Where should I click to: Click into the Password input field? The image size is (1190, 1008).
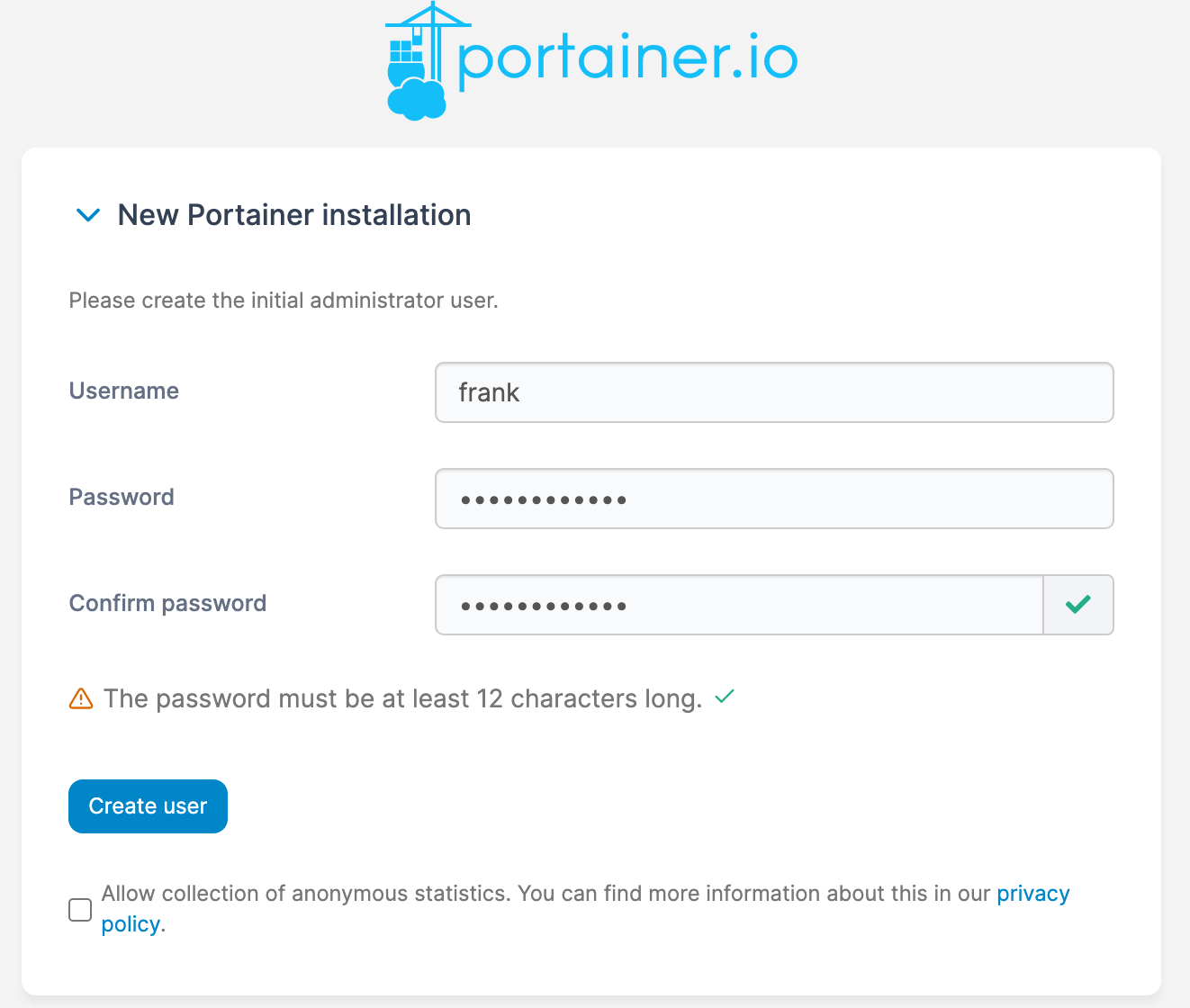tap(774, 499)
